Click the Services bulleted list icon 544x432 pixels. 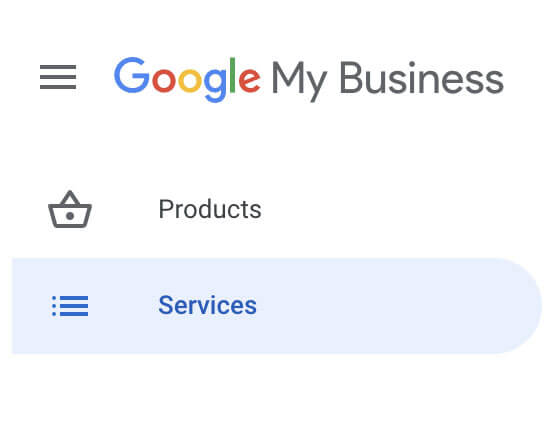pyautogui.click(x=70, y=306)
